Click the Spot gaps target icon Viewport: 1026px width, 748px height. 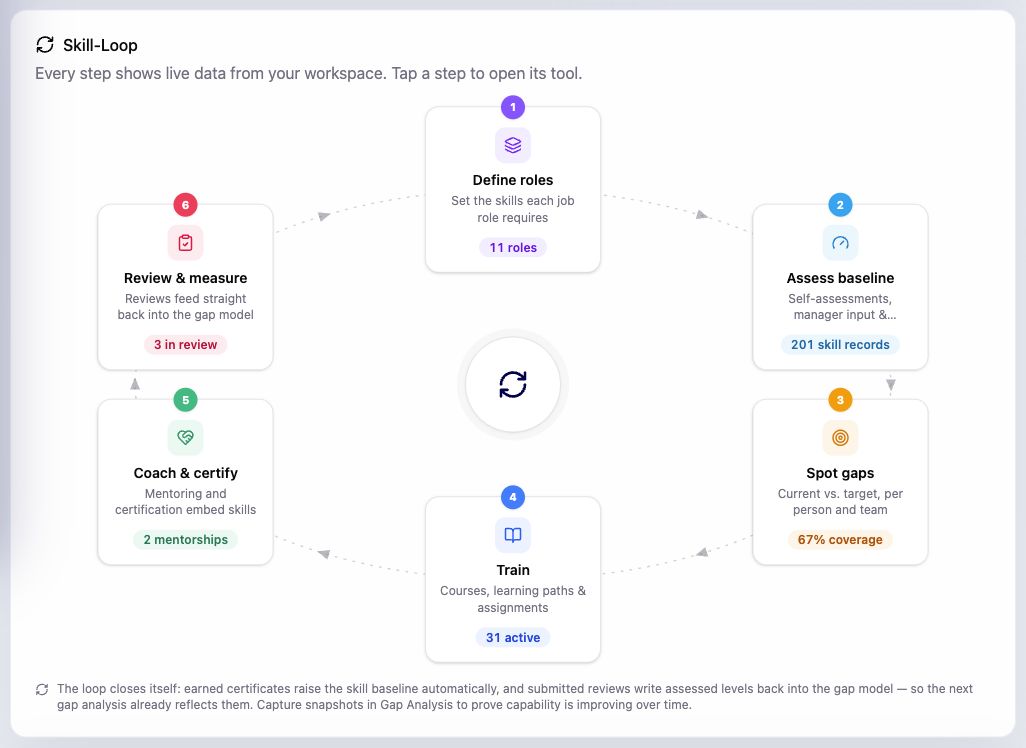[x=840, y=437]
